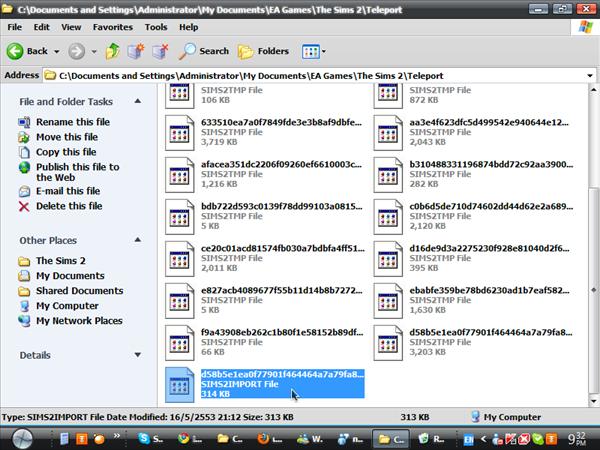Click Delete this file link
The width and height of the screenshot is (600, 450).
pos(69,206)
